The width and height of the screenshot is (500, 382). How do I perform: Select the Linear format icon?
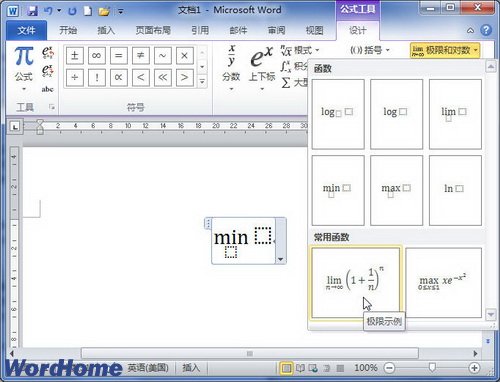(48, 71)
